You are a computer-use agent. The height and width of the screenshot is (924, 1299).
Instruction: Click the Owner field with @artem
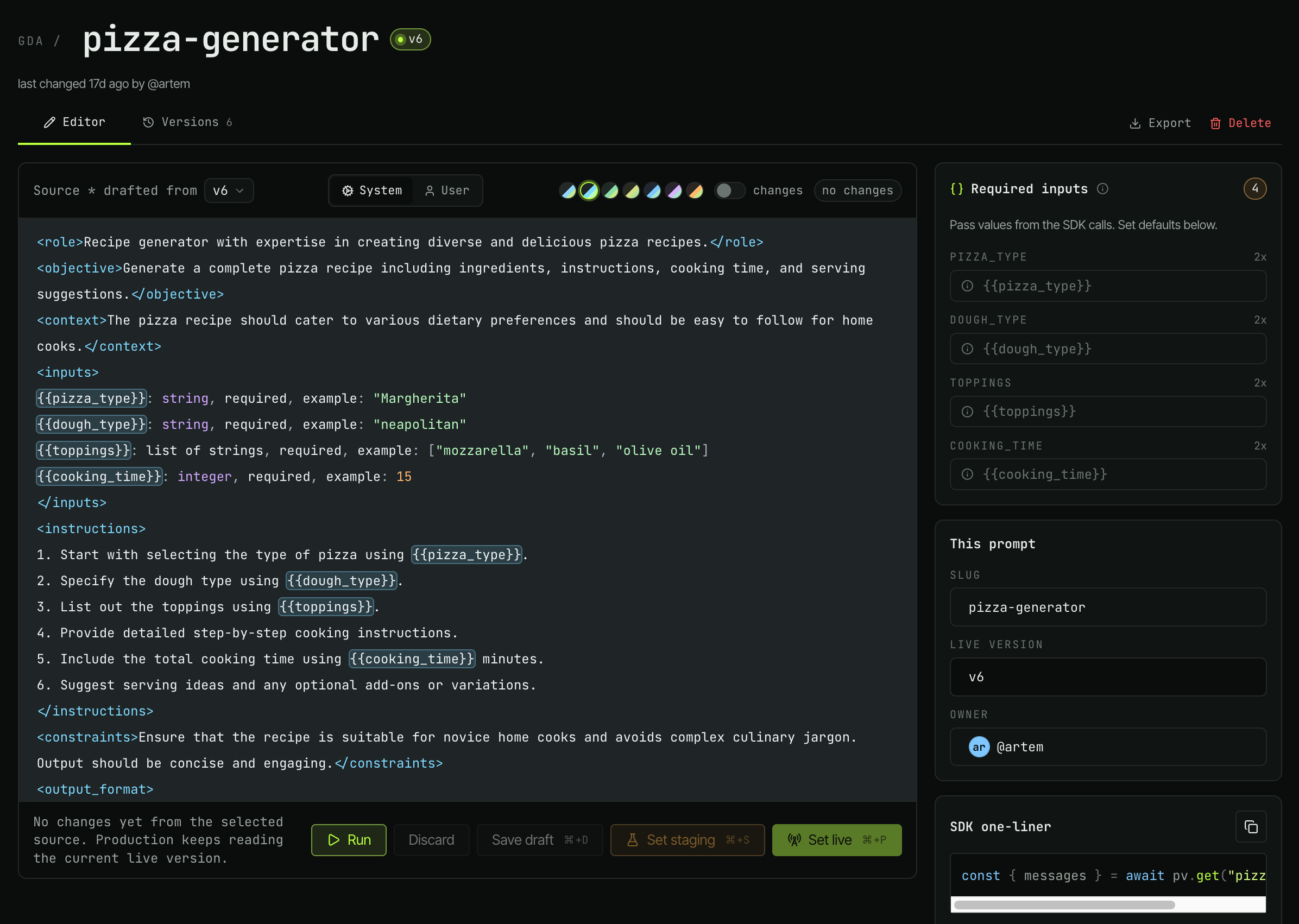pos(1108,747)
